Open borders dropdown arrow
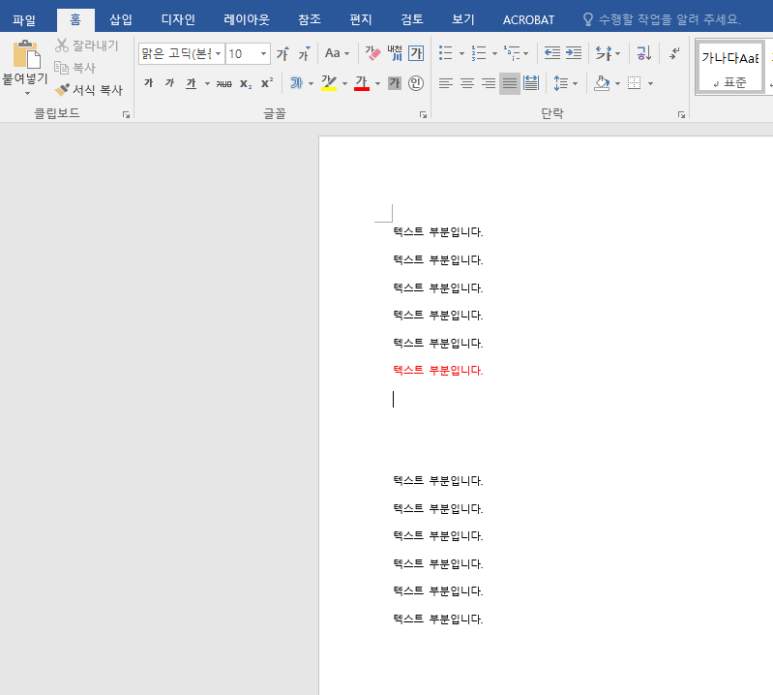 651,83
